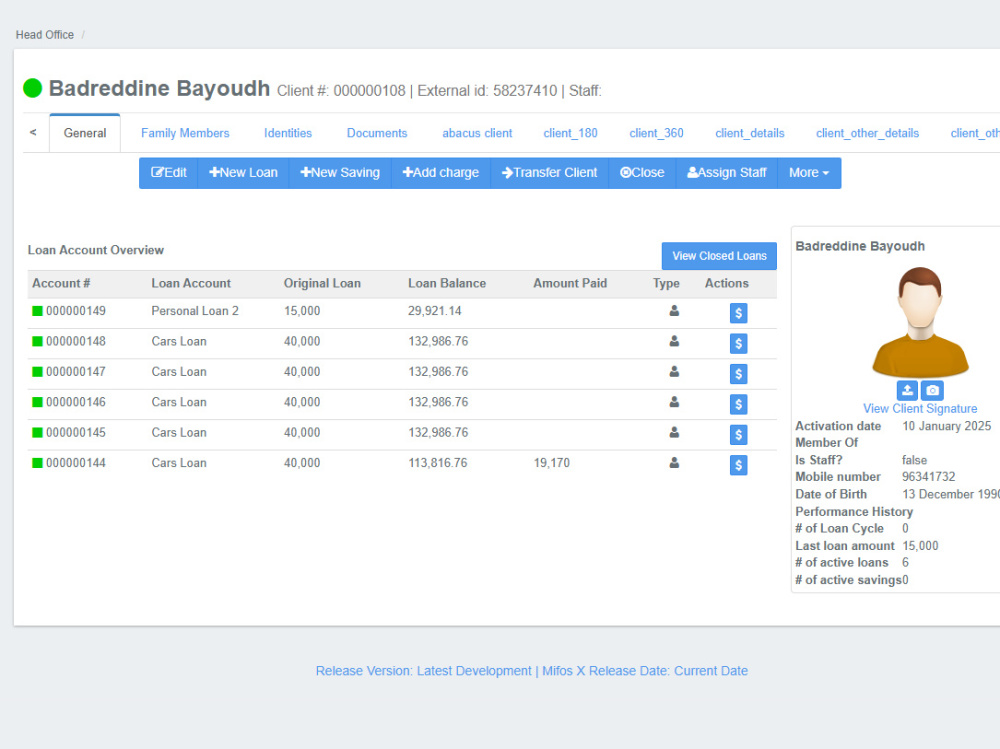Open the client_360 tab

(x=656, y=133)
